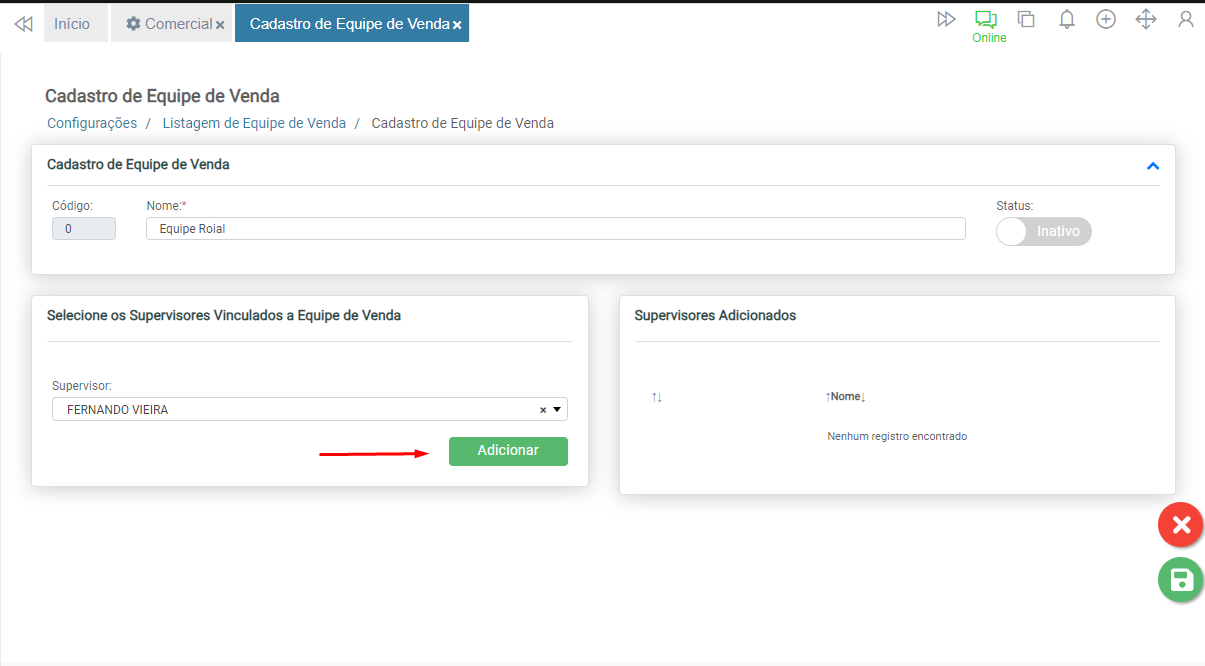The image size is (1205, 666).
Task: Open the Supervisor dropdown arrow
Action: point(557,410)
